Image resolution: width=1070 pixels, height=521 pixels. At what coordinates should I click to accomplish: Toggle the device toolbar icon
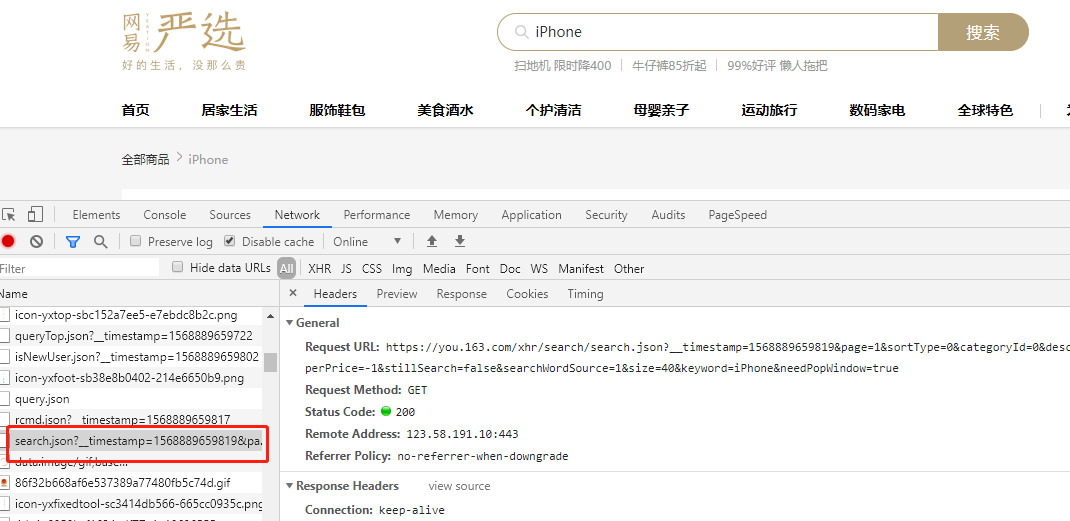35,215
